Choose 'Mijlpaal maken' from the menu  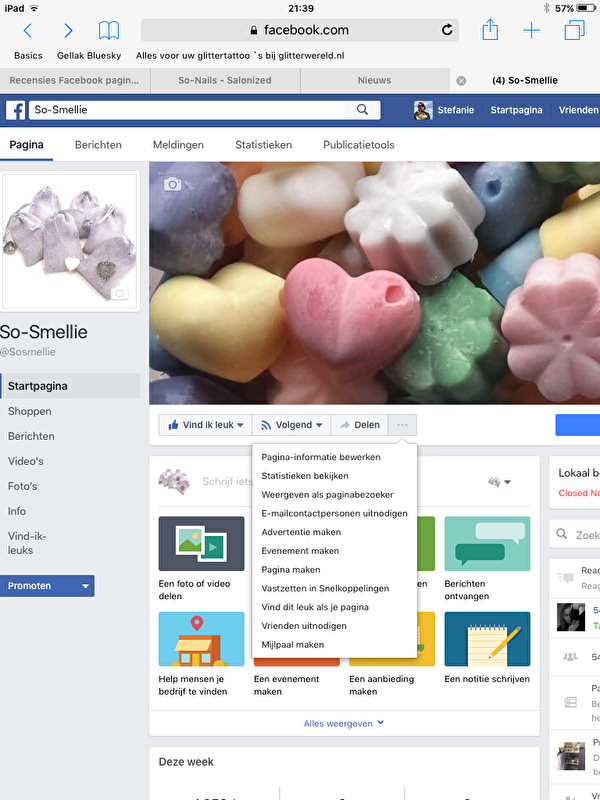293,645
